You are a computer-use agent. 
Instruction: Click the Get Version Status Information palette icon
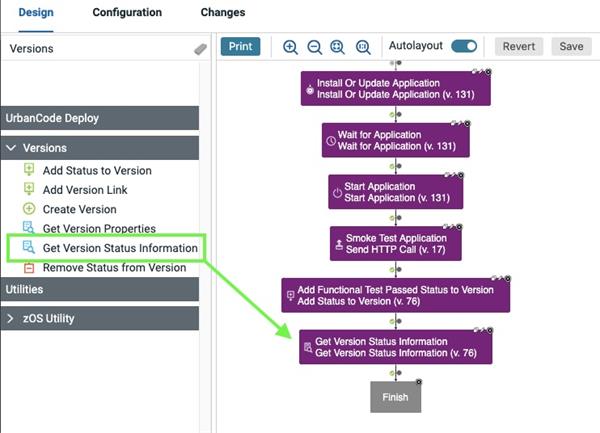point(29,247)
